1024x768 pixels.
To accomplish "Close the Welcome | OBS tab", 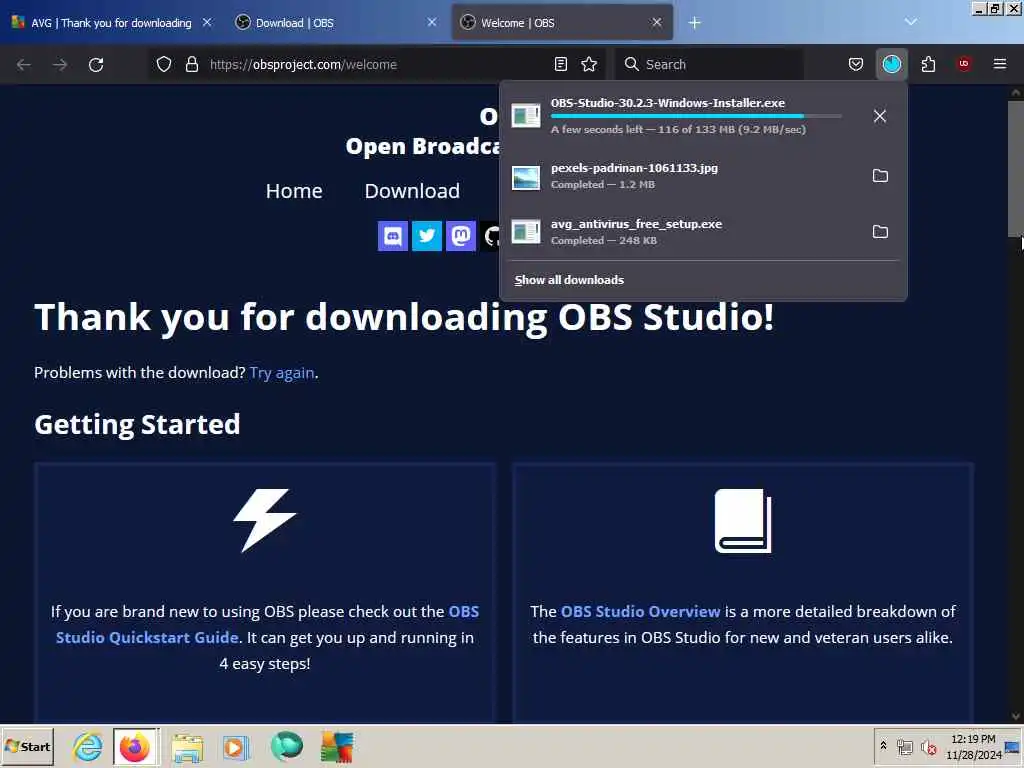I will point(657,22).
